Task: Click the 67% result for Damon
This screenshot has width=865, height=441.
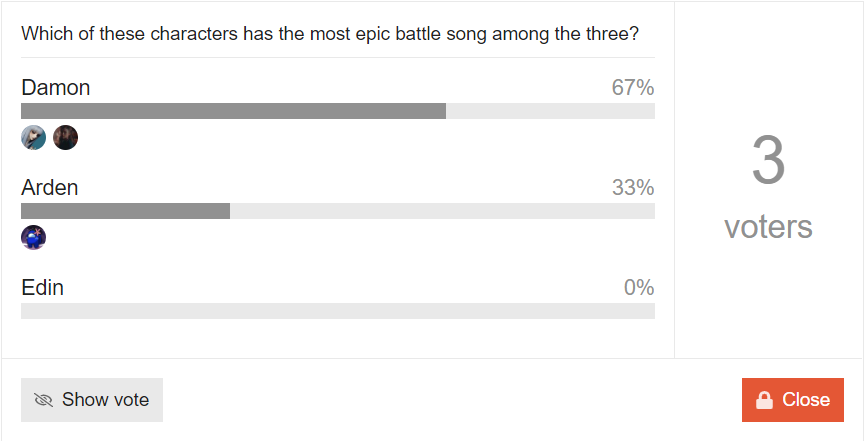Action: [x=632, y=88]
